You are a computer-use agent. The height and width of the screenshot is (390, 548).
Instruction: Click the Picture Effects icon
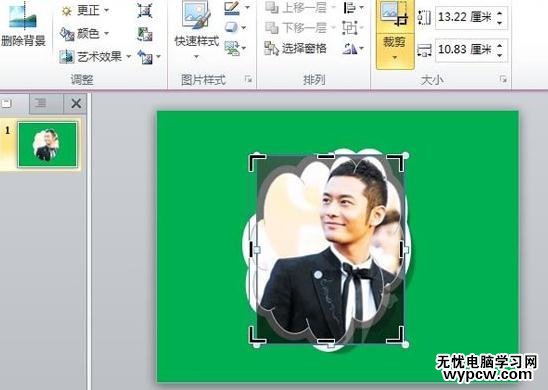pos(231,28)
